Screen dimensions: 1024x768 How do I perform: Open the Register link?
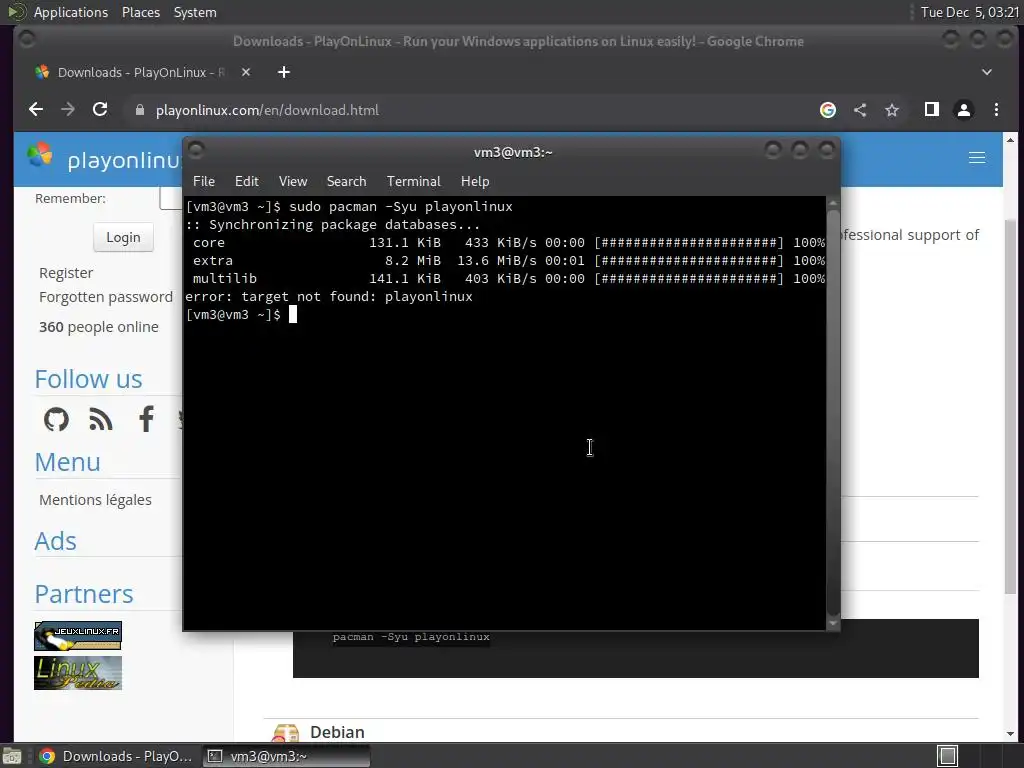[66, 273]
